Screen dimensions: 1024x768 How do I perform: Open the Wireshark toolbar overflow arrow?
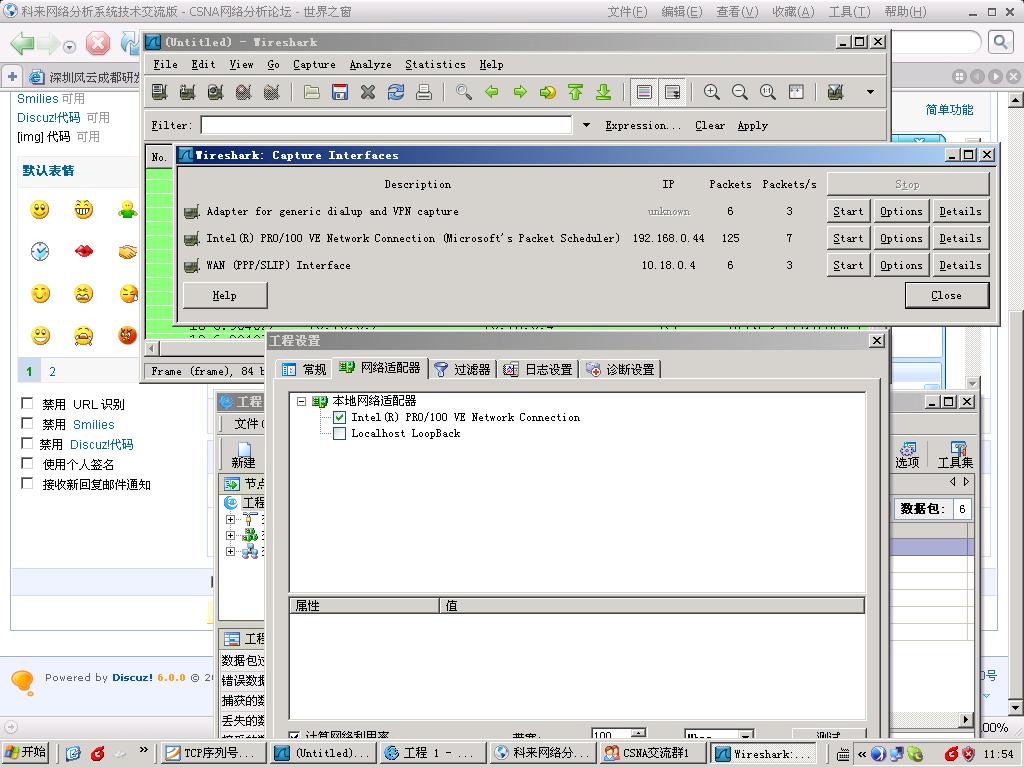tap(870, 92)
